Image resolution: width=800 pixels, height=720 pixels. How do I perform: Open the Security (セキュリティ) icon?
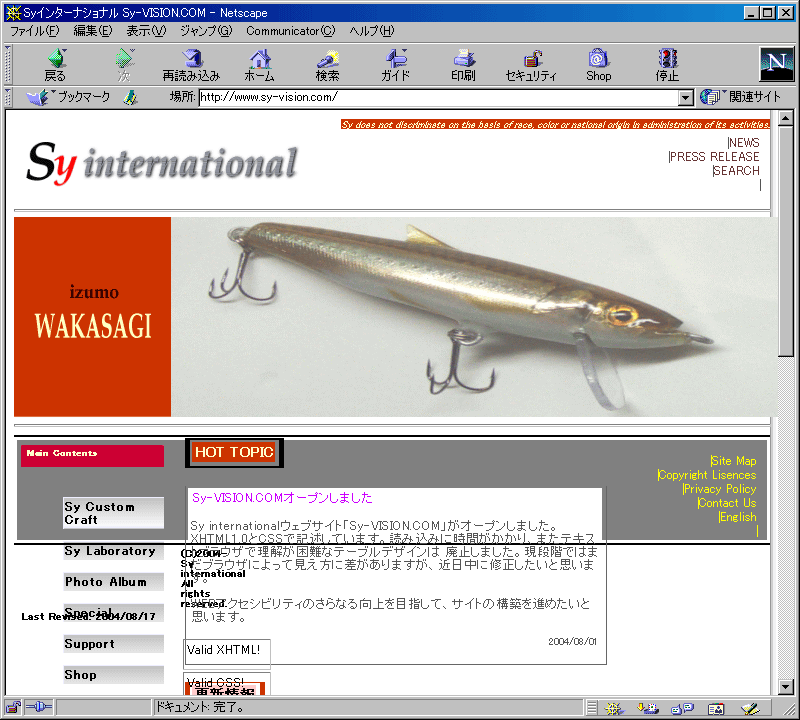click(531, 65)
